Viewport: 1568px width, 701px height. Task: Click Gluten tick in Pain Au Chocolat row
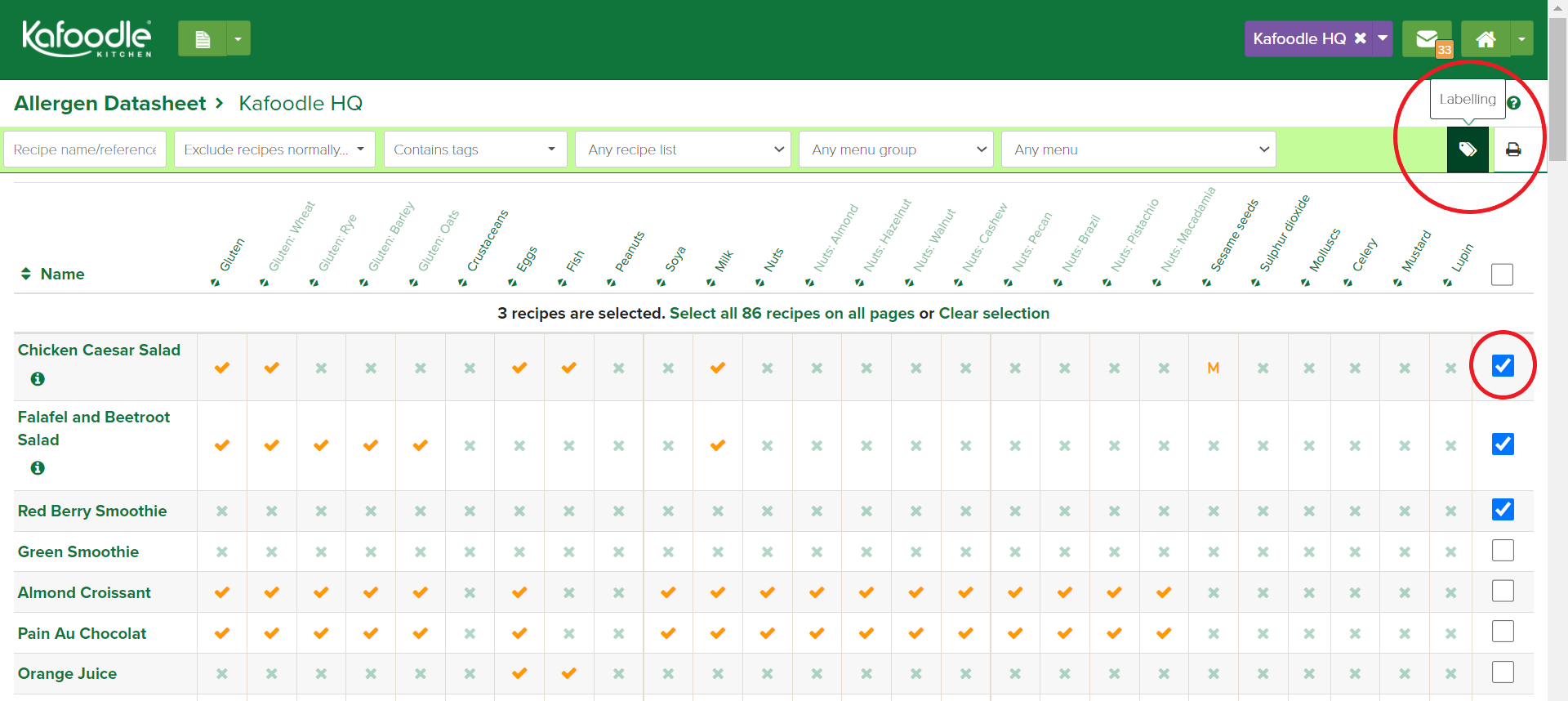pos(222,633)
